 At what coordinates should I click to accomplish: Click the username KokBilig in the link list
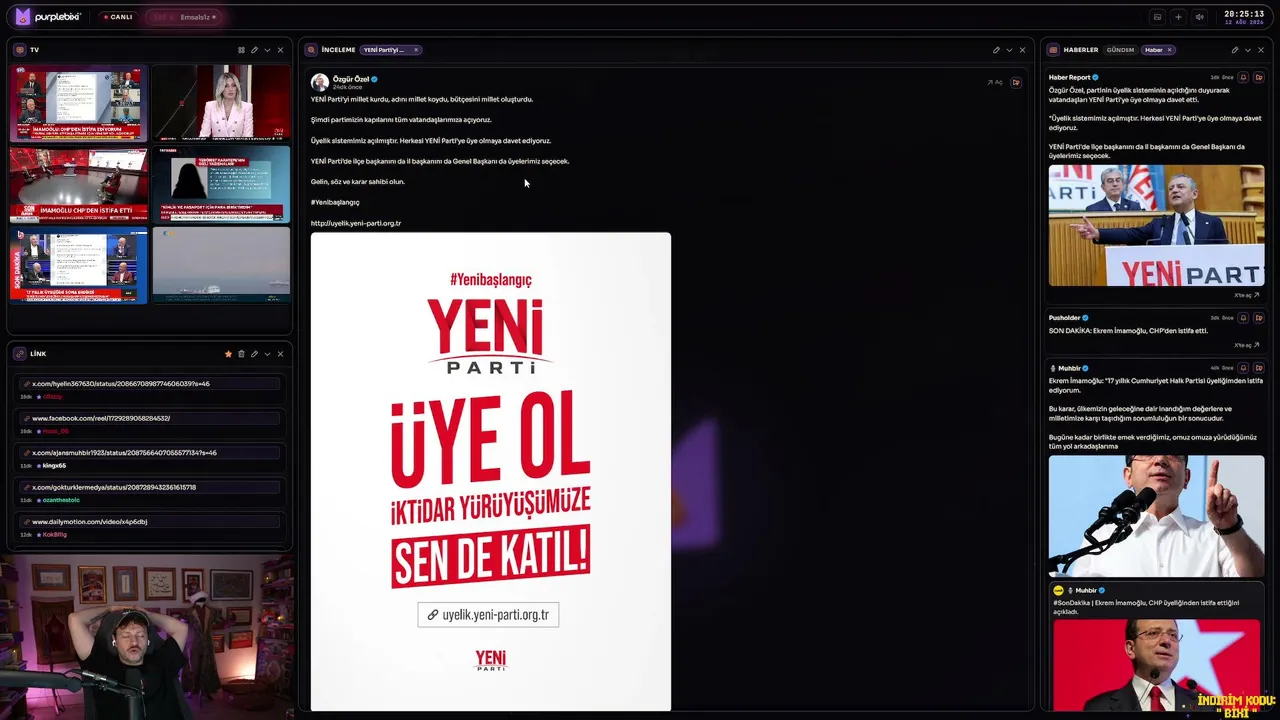point(54,535)
